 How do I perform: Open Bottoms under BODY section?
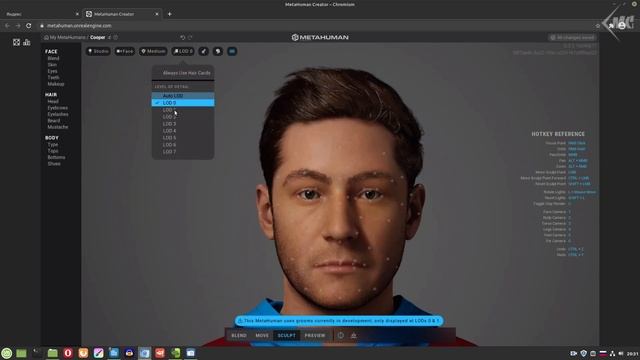pos(56,157)
